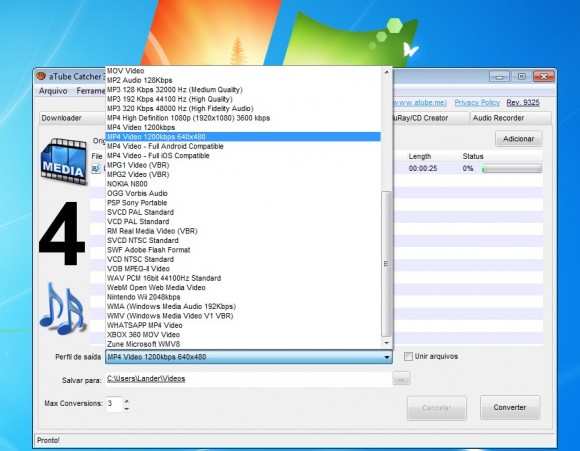Screen dimensions: 580x451
Task: Open the Privacy Policy link
Action: pos(477,102)
